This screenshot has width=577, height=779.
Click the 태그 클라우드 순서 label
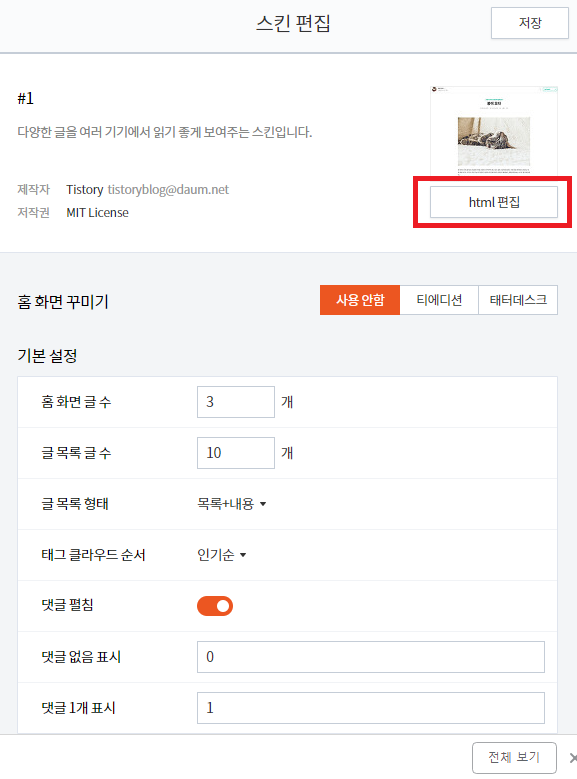93,554
